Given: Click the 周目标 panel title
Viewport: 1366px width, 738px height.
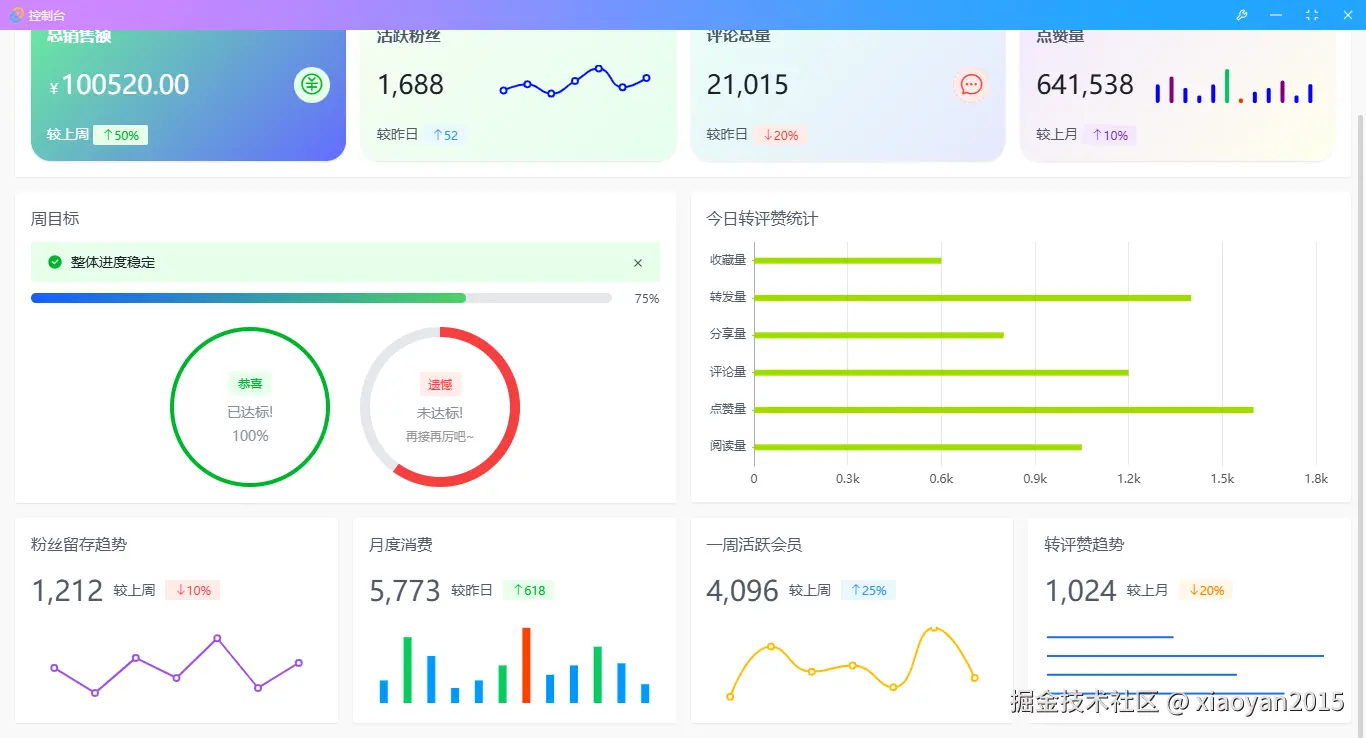Looking at the screenshot, I should pyautogui.click(x=55, y=219).
